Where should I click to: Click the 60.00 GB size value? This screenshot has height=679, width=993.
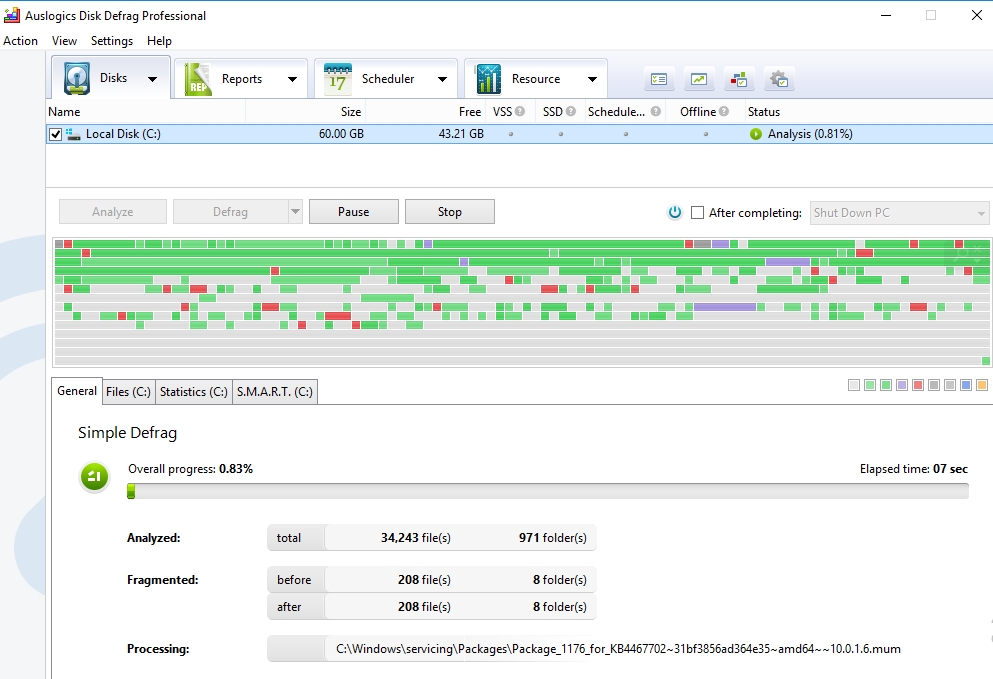click(341, 134)
